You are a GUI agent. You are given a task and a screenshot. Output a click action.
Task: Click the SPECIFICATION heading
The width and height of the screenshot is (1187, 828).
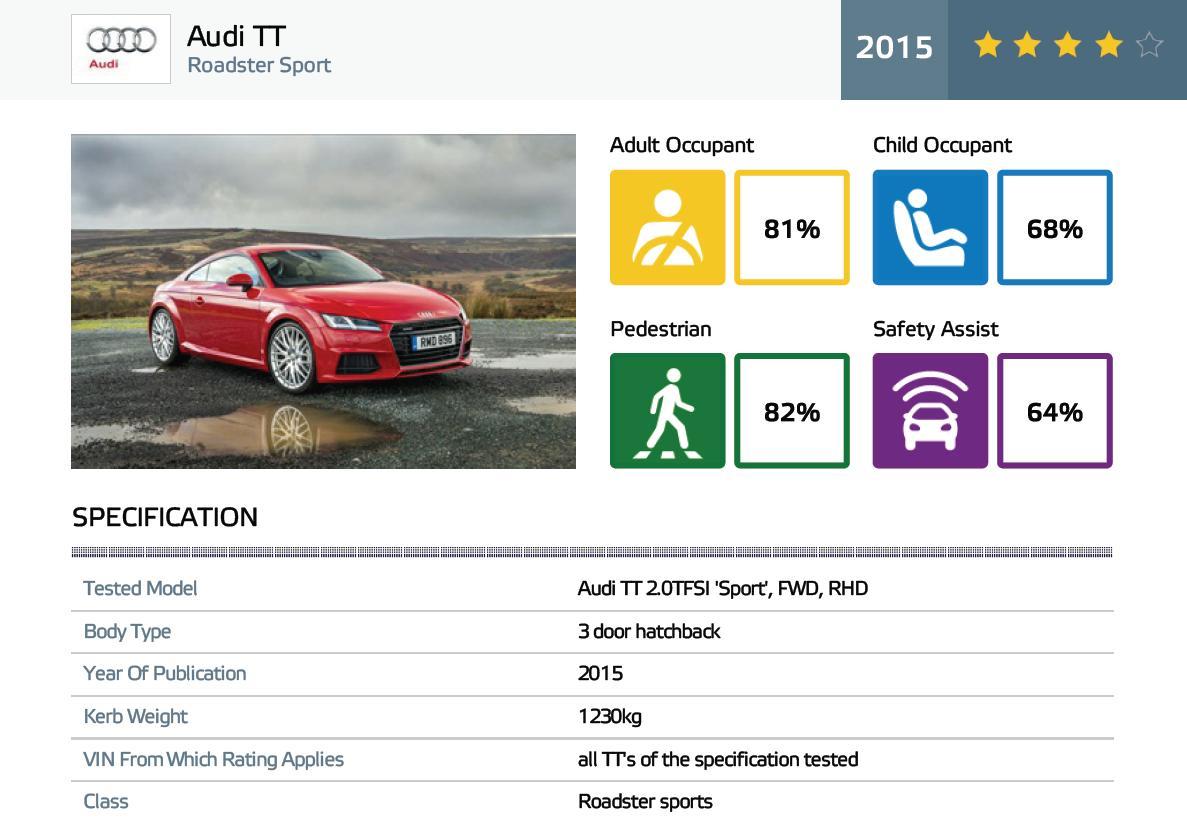click(165, 517)
